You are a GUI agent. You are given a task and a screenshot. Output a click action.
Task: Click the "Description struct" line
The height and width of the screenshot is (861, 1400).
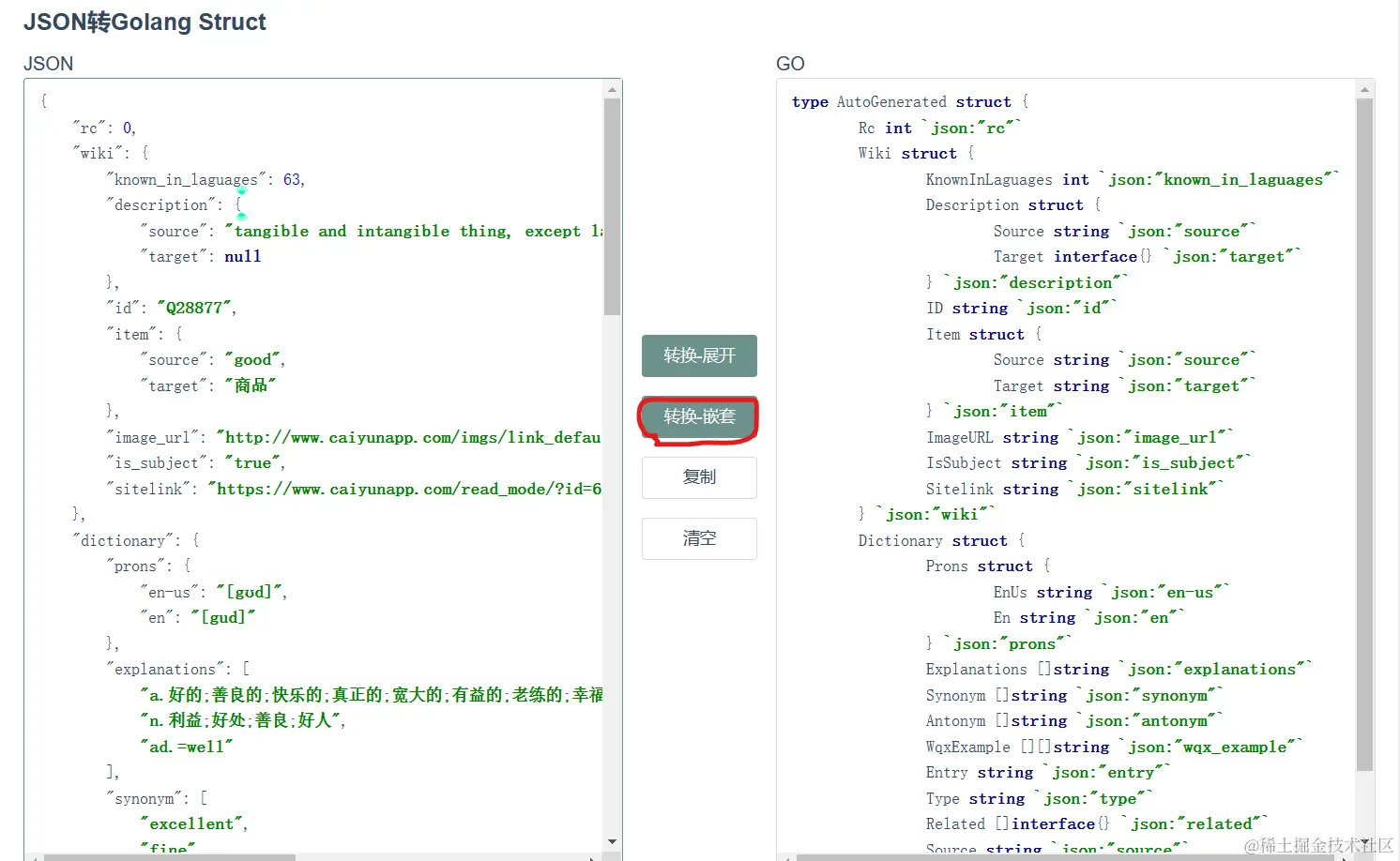(x=1013, y=204)
